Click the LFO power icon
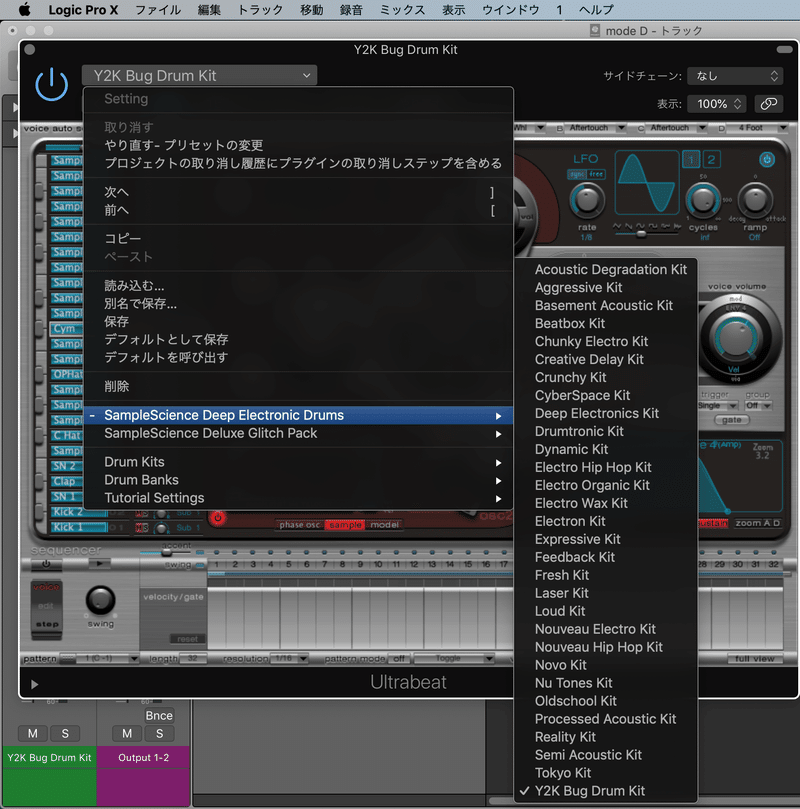The image size is (800, 809). click(766, 158)
